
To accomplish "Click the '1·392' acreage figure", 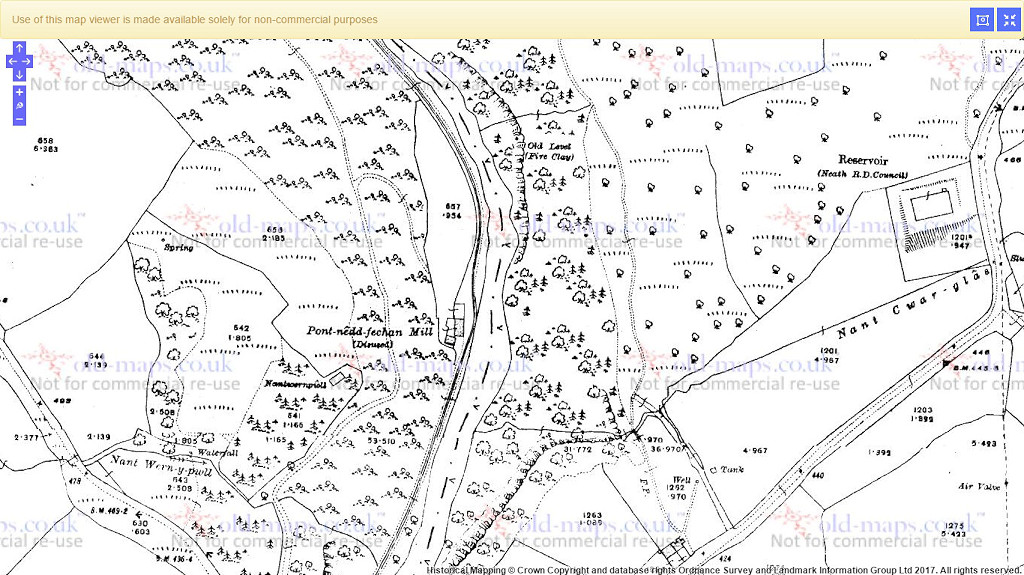I will (879, 452).
